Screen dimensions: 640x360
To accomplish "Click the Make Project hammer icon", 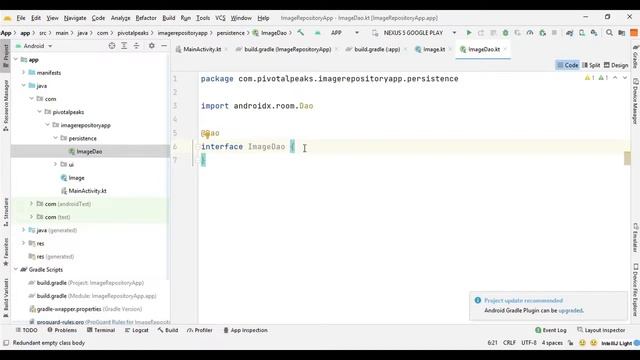I will pos(301,33).
